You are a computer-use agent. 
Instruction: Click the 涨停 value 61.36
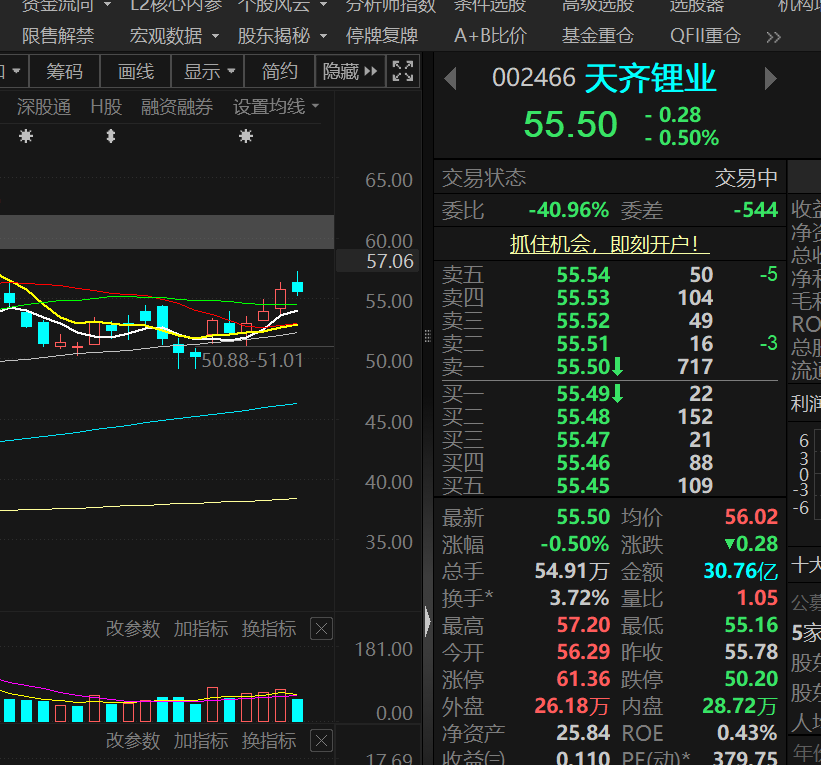click(583, 679)
